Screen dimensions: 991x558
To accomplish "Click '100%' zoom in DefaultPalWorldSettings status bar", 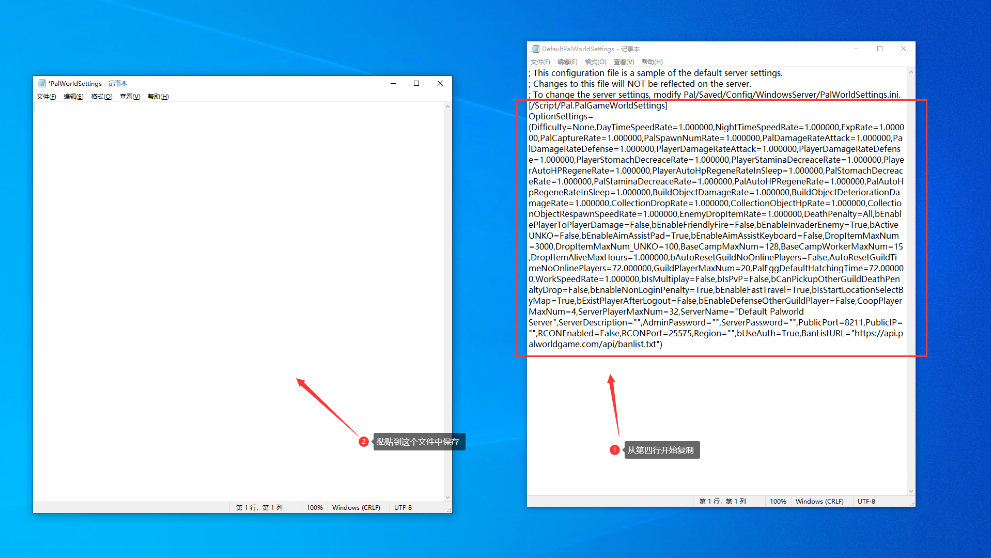I will coord(778,501).
